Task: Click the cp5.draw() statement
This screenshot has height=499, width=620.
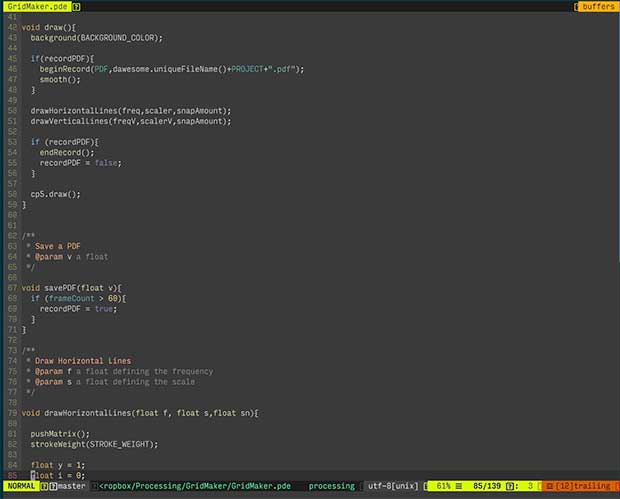Action: click(x=55, y=194)
